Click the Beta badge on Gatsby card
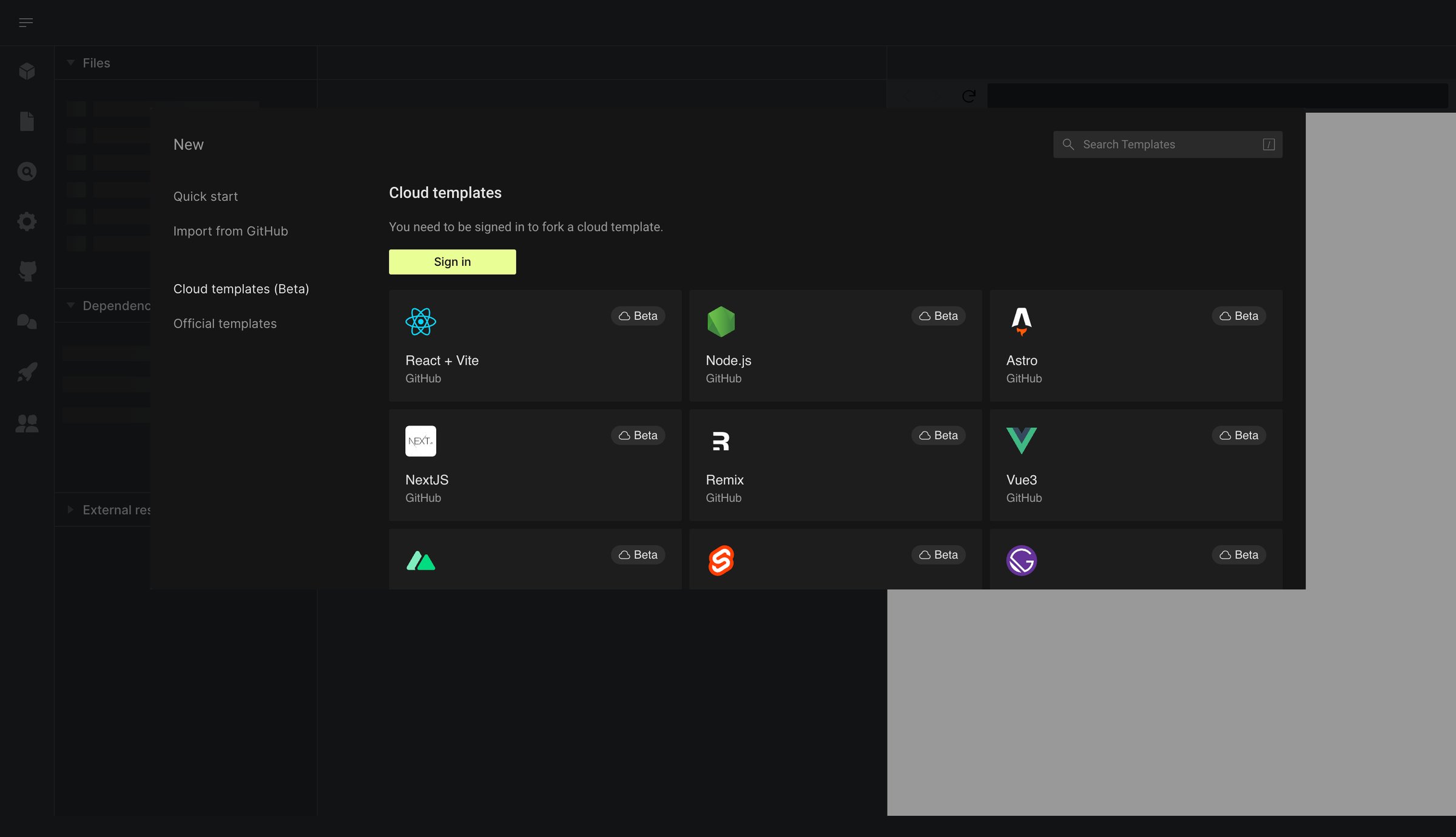This screenshot has width=1456, height=837. [x=1239, y=555]
